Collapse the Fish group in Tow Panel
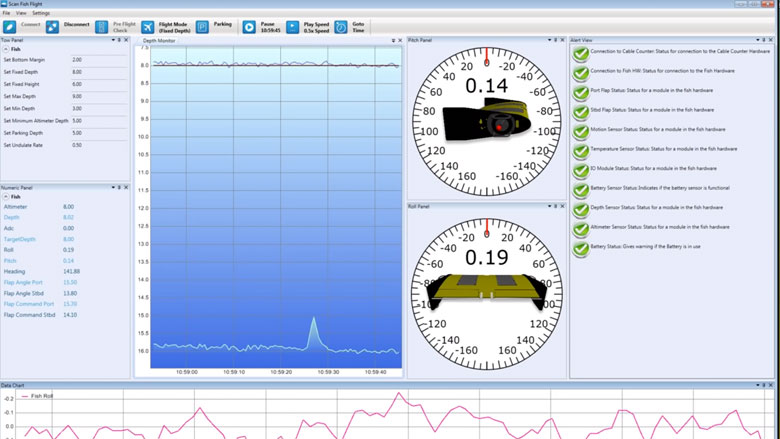Screen dimensions: 780x439 tap(6, 49)
